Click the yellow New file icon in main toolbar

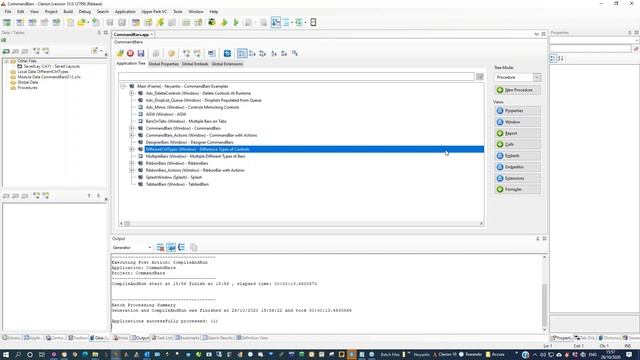pyautogui.click(x=71, y=22)
